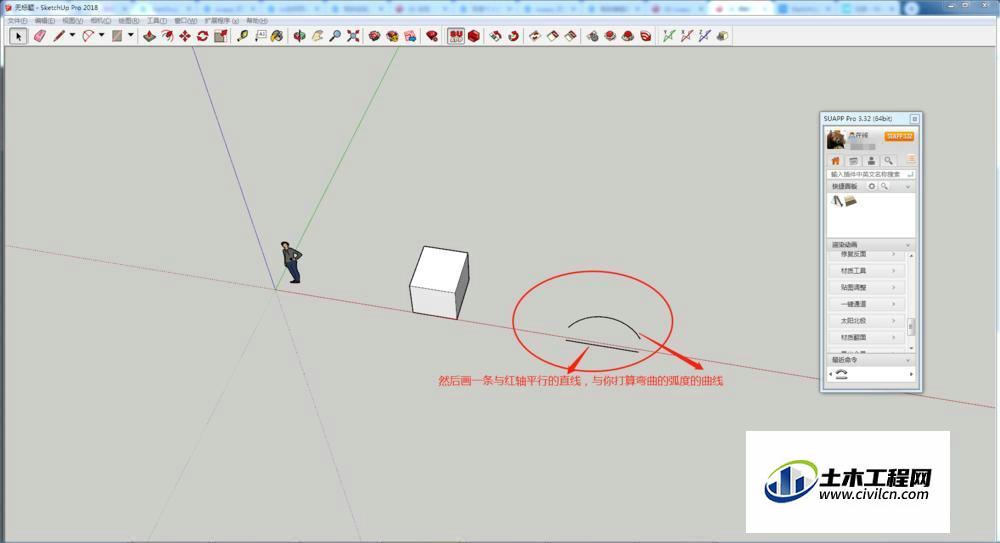Screen dimensions: 1000x543
Task: Select the Push/Pull tool
Action: (x=149, y=36)
